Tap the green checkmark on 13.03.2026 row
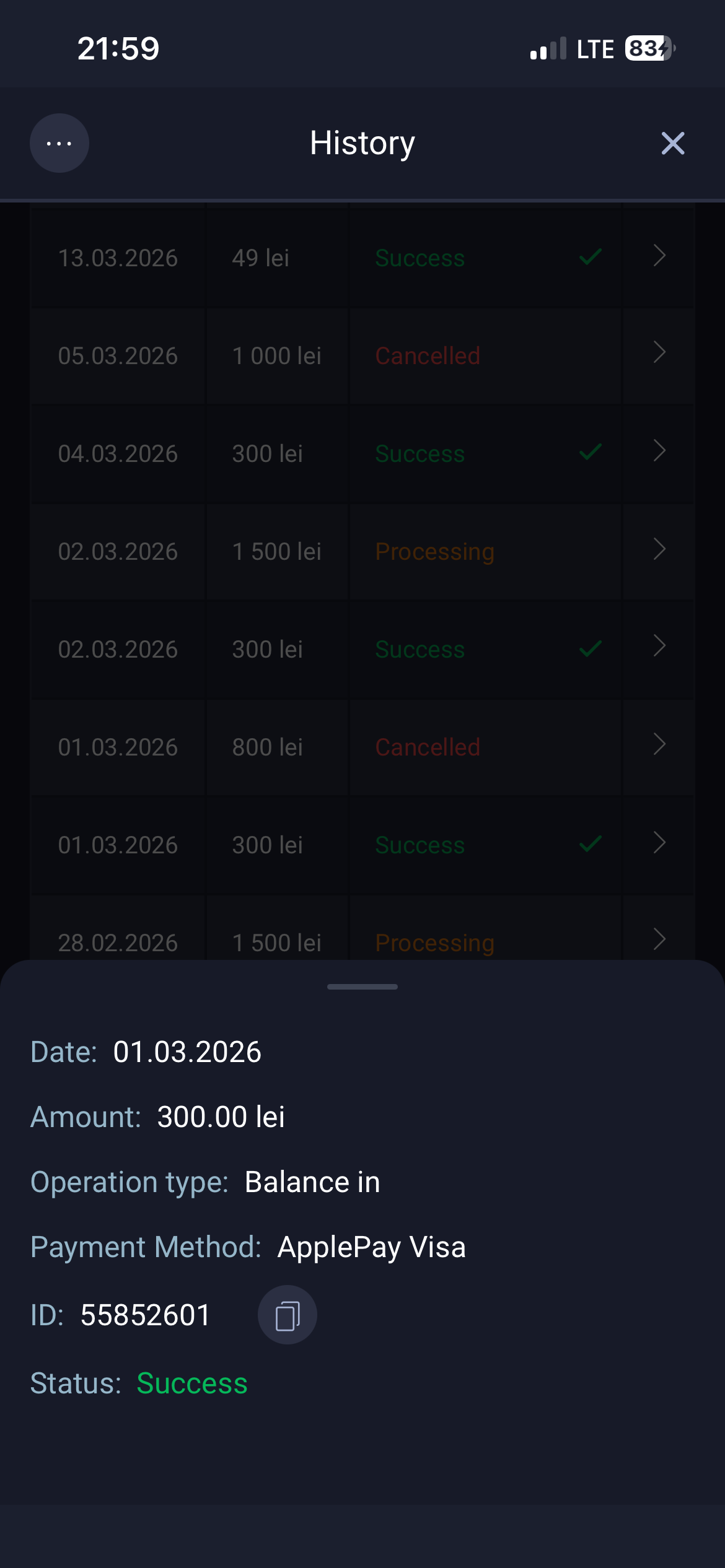This screenshot has width=725, height=1568. 591,256
